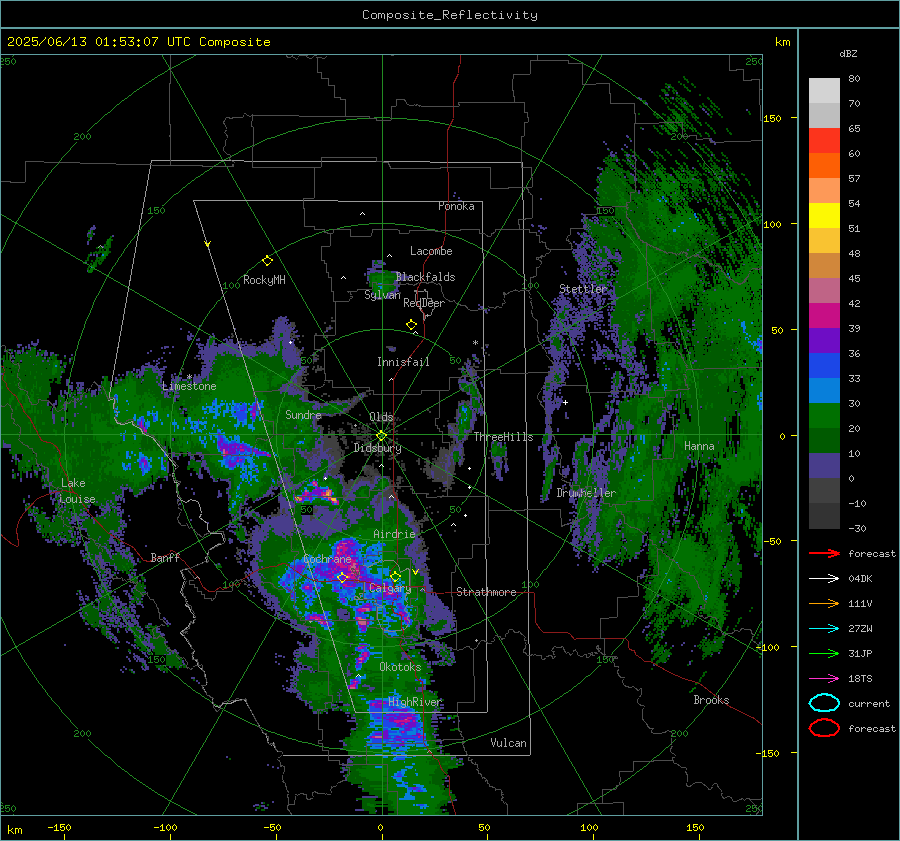Viewport: 900px width, 841px height.
Task: Click the red forecast arrow in legend
Action: point(824,553)
